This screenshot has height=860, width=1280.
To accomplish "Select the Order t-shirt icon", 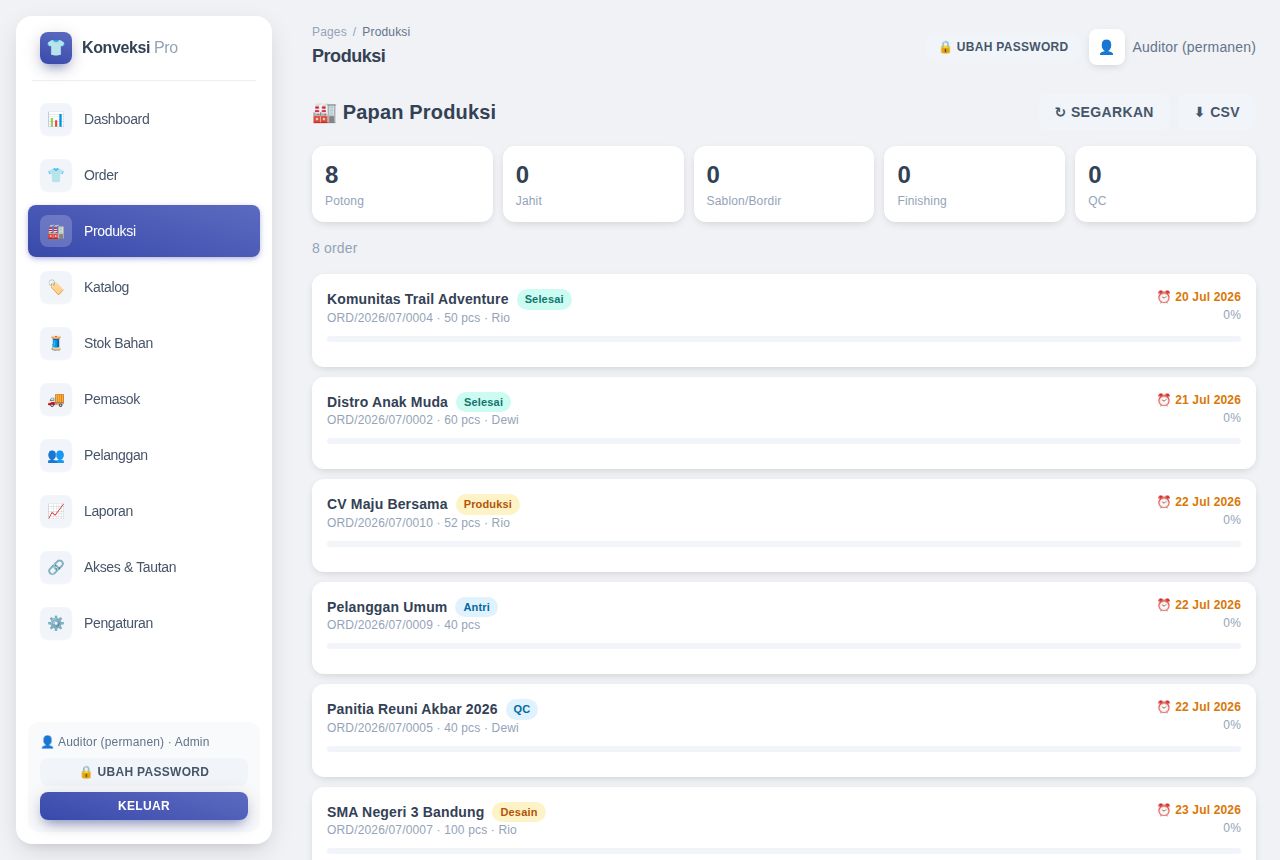I will pyautogui.click(x=56, y=175).
